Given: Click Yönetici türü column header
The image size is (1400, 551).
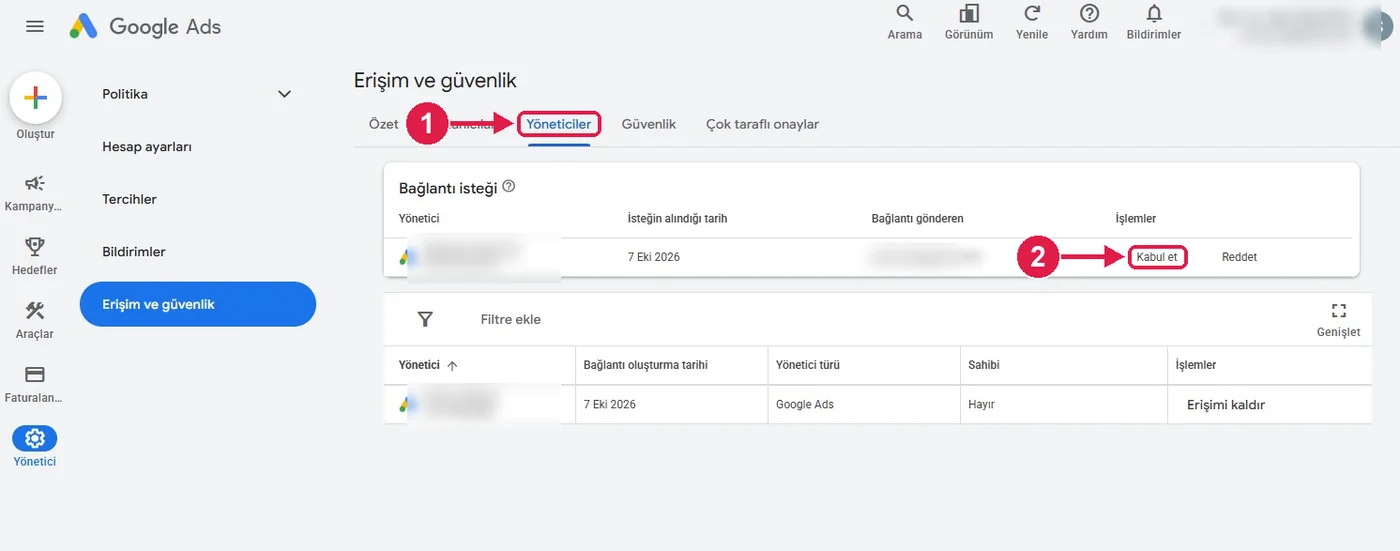Looking at the screenshot, I should click(808, 365).
